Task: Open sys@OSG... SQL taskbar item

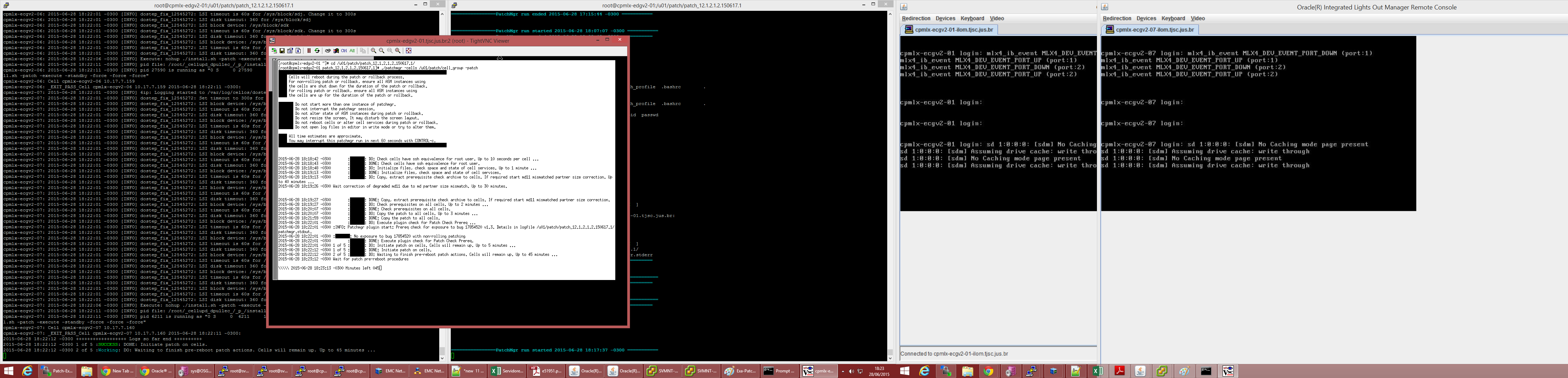Action: coord(194,371)
